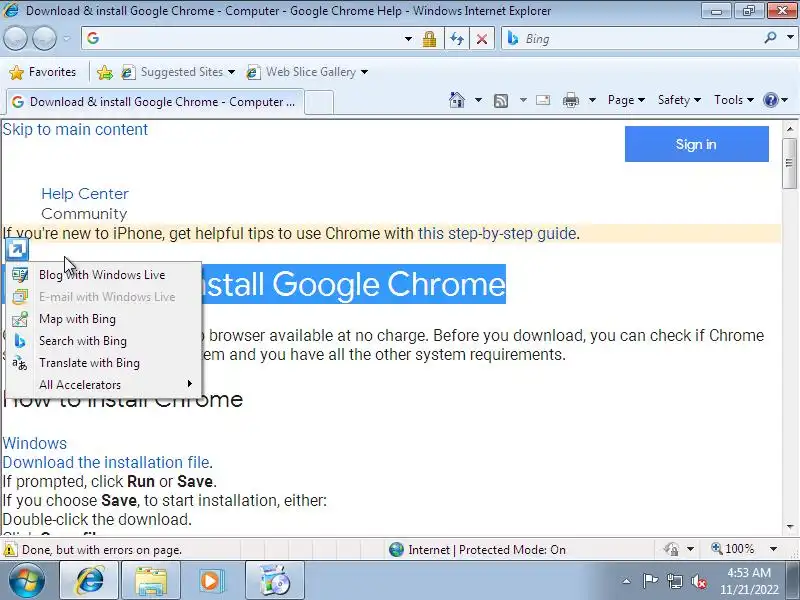Click the 100% zoom level button
This screenshot has height=600, width=800.
(x=733, y=549)
